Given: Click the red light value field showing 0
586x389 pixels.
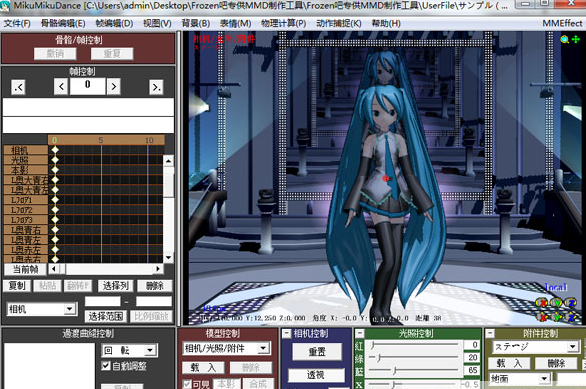Looking at the screenshot, I should coord(471,345).
